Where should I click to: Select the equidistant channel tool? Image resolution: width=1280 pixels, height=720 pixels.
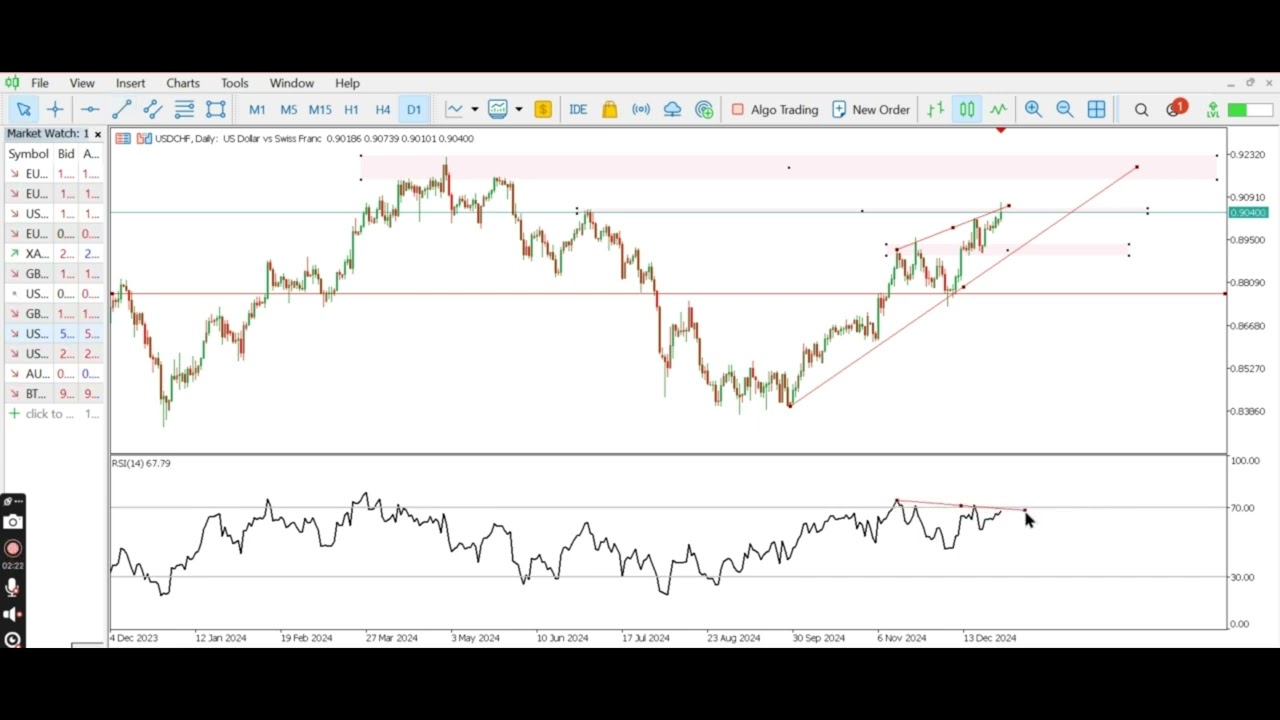153,110
